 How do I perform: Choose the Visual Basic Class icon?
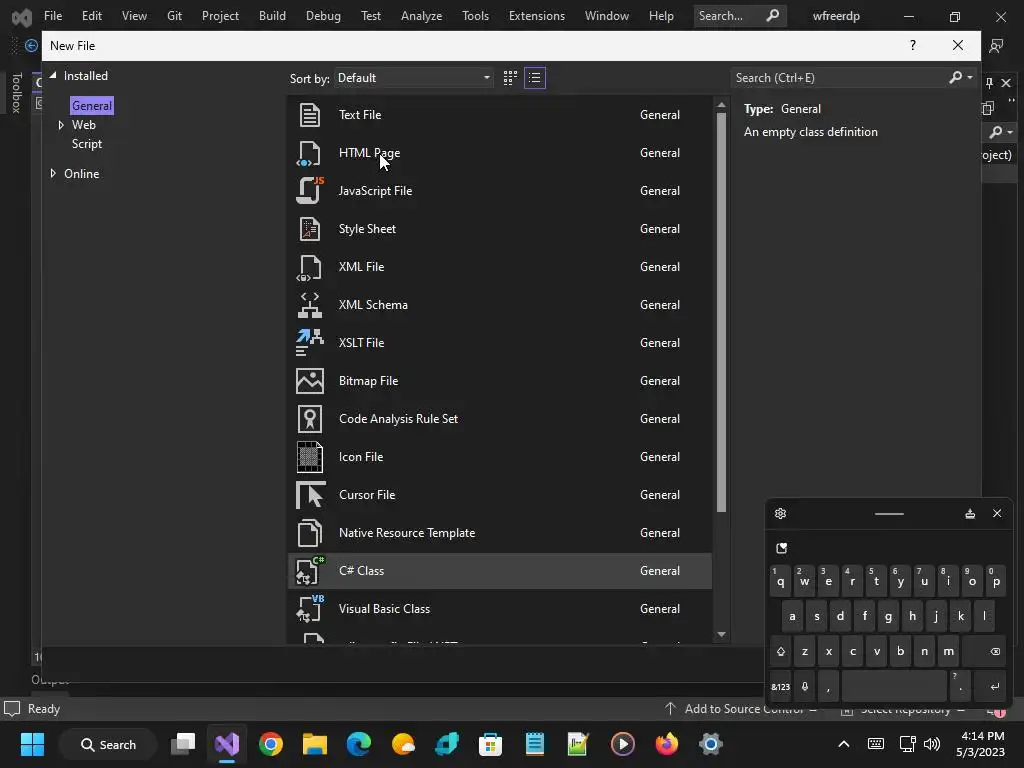(x=310, y=609)
